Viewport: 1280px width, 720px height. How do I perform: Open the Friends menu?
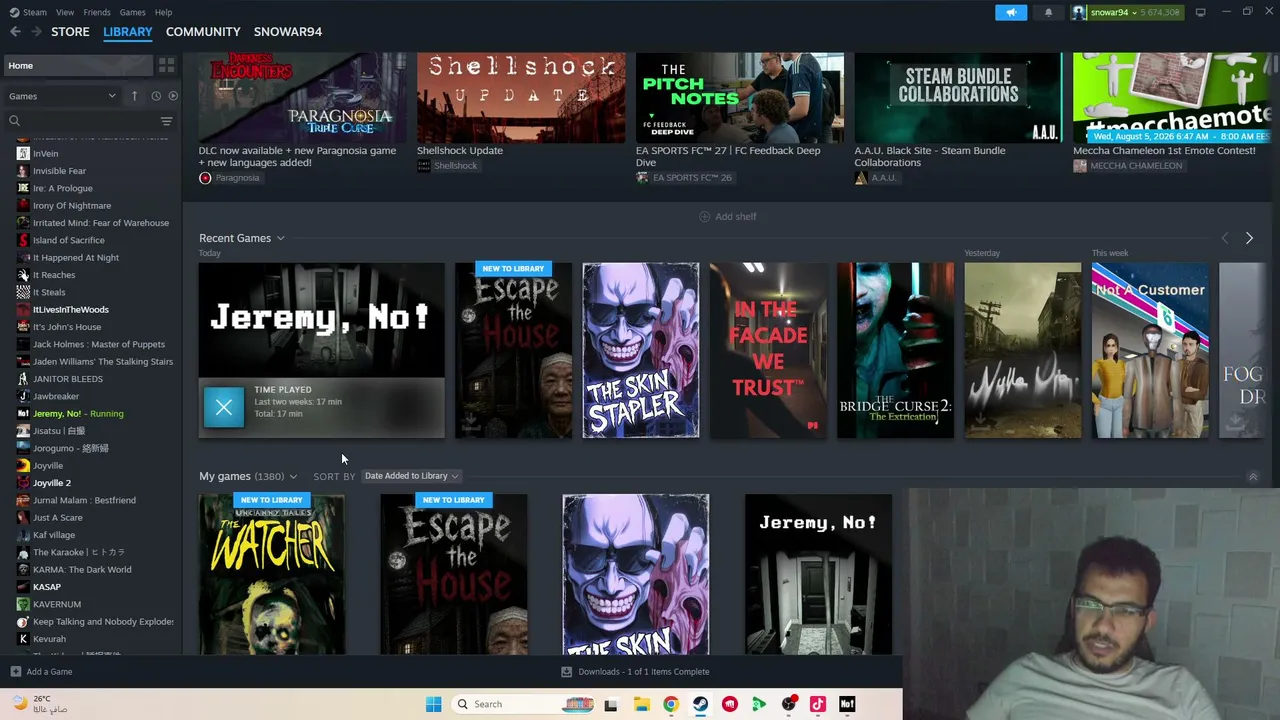(x=97, y=12)
